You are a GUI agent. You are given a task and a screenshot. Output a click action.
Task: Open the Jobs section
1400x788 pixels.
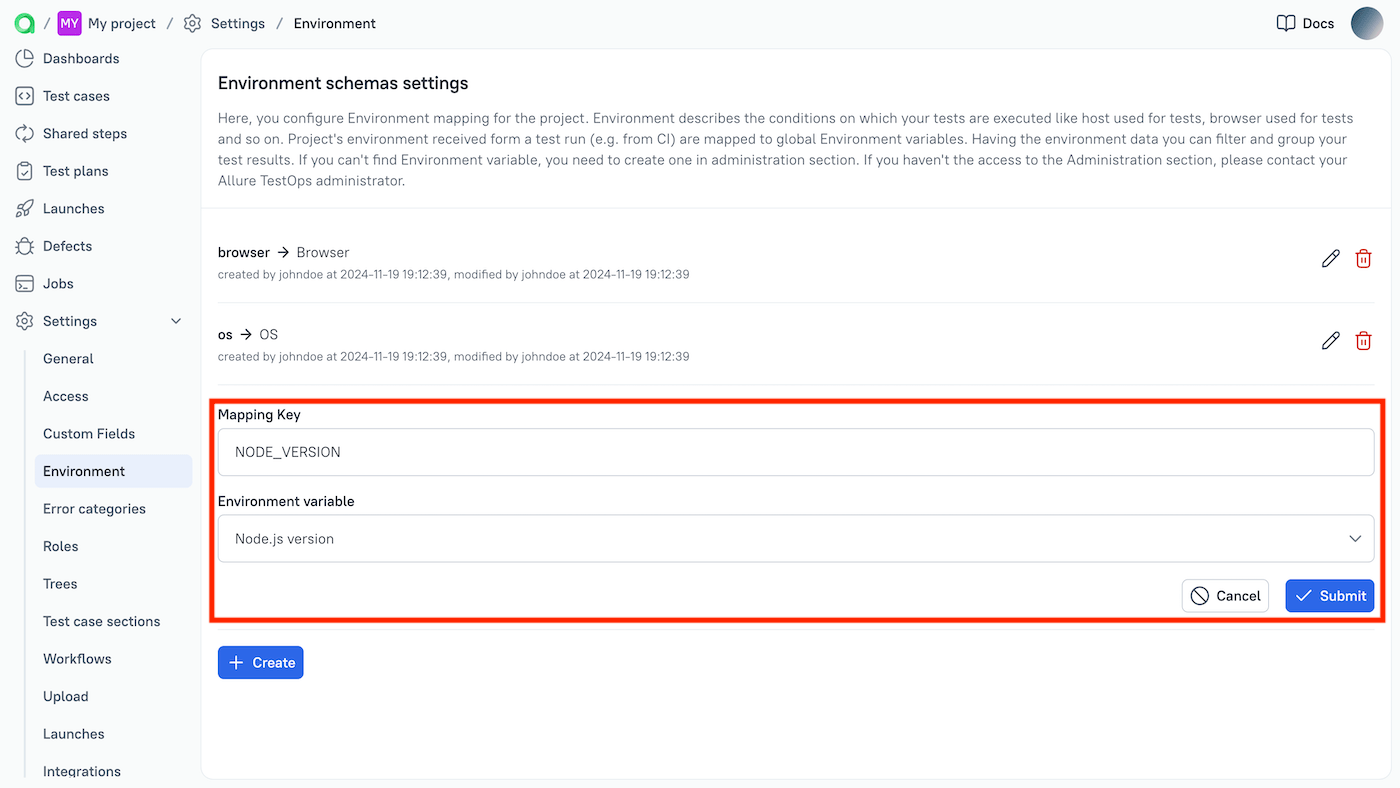click(55, 283)
